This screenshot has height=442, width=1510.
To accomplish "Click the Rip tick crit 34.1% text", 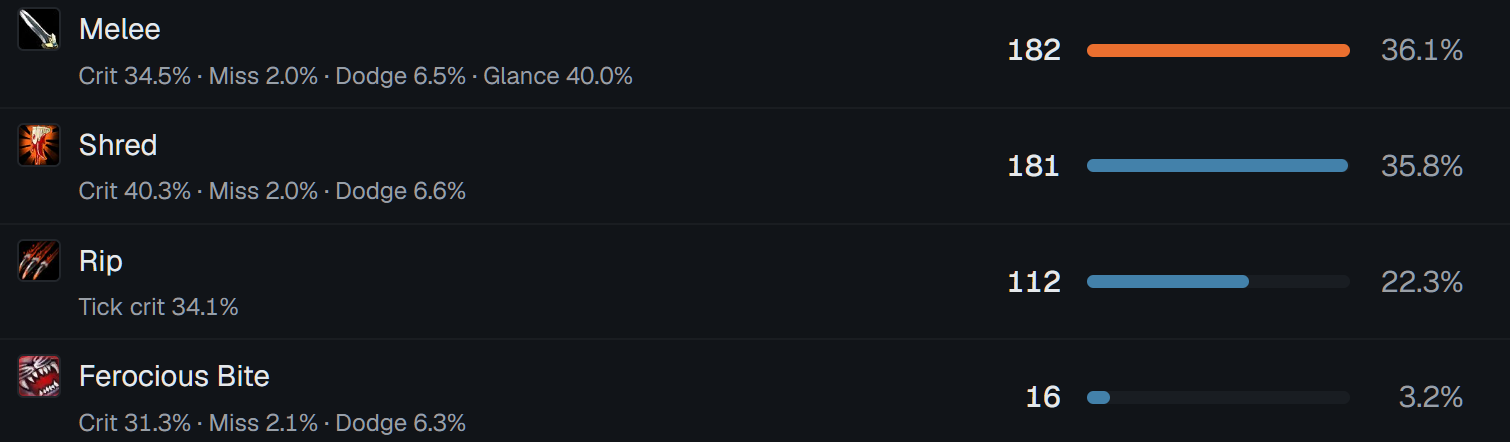I will (159, 307).
